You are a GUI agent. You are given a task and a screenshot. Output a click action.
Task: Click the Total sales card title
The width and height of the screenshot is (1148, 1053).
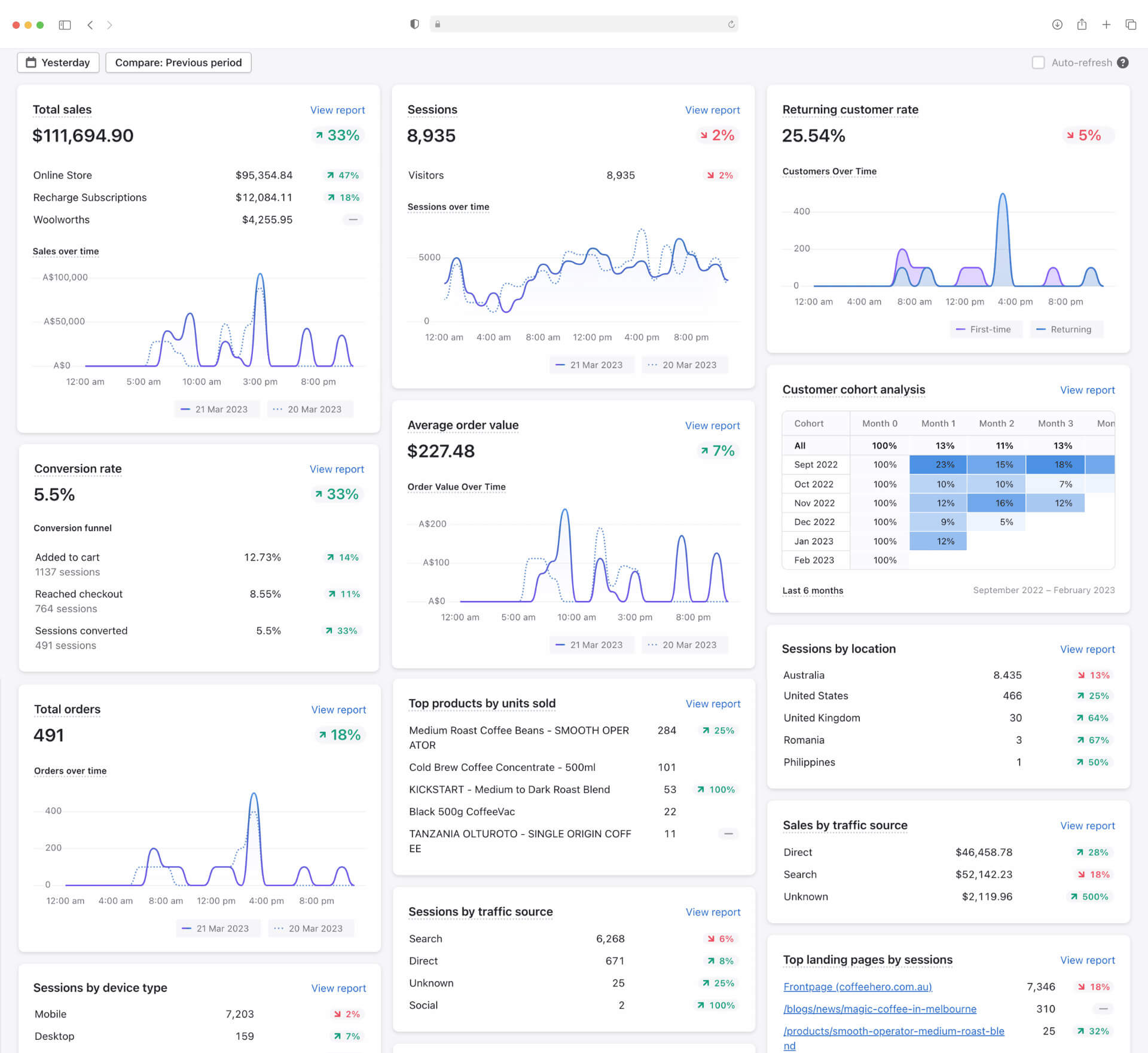(x=62, y=109)
